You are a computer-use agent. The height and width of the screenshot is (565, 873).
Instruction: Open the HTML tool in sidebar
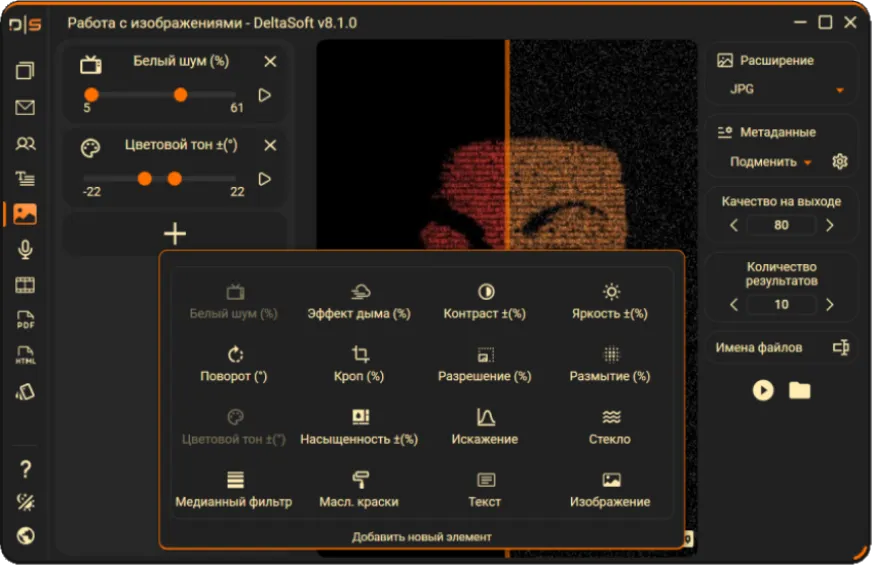coord(25,355)
